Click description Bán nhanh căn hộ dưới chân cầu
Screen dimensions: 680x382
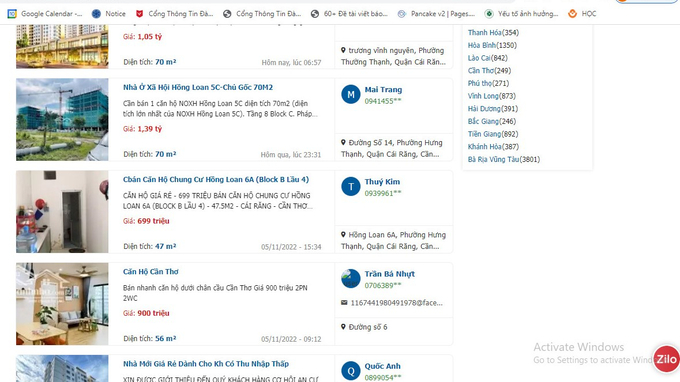215,293
